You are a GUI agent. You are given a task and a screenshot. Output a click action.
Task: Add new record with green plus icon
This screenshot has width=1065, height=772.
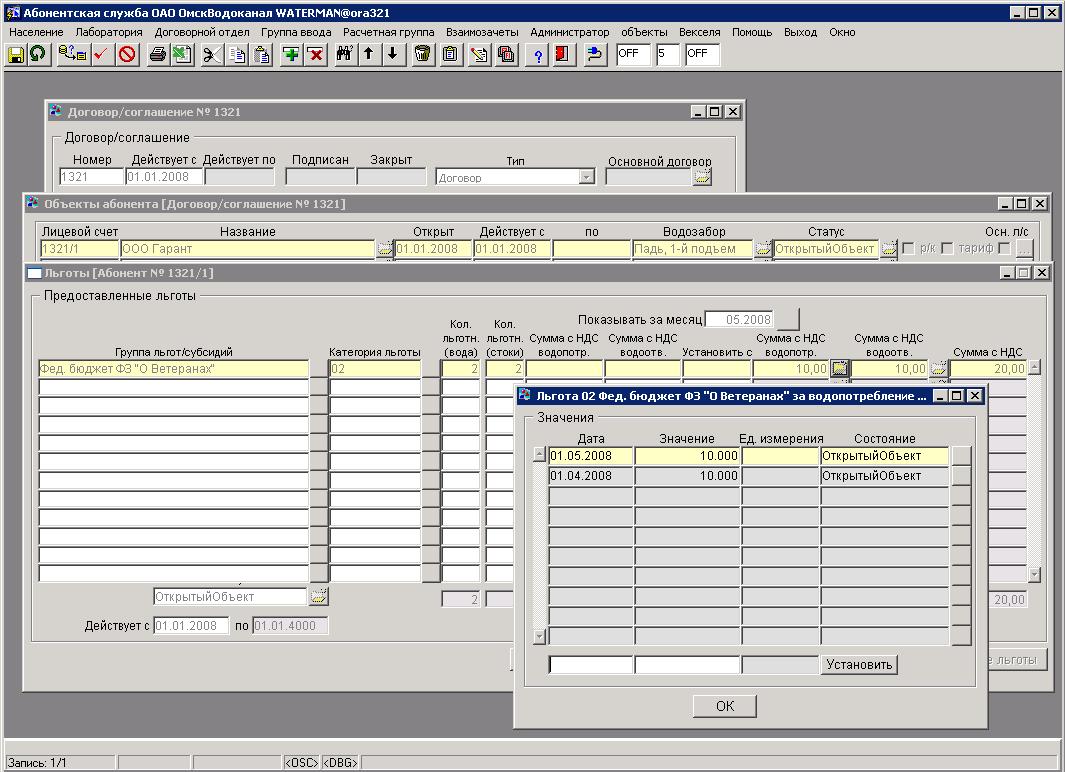point(291,55)
